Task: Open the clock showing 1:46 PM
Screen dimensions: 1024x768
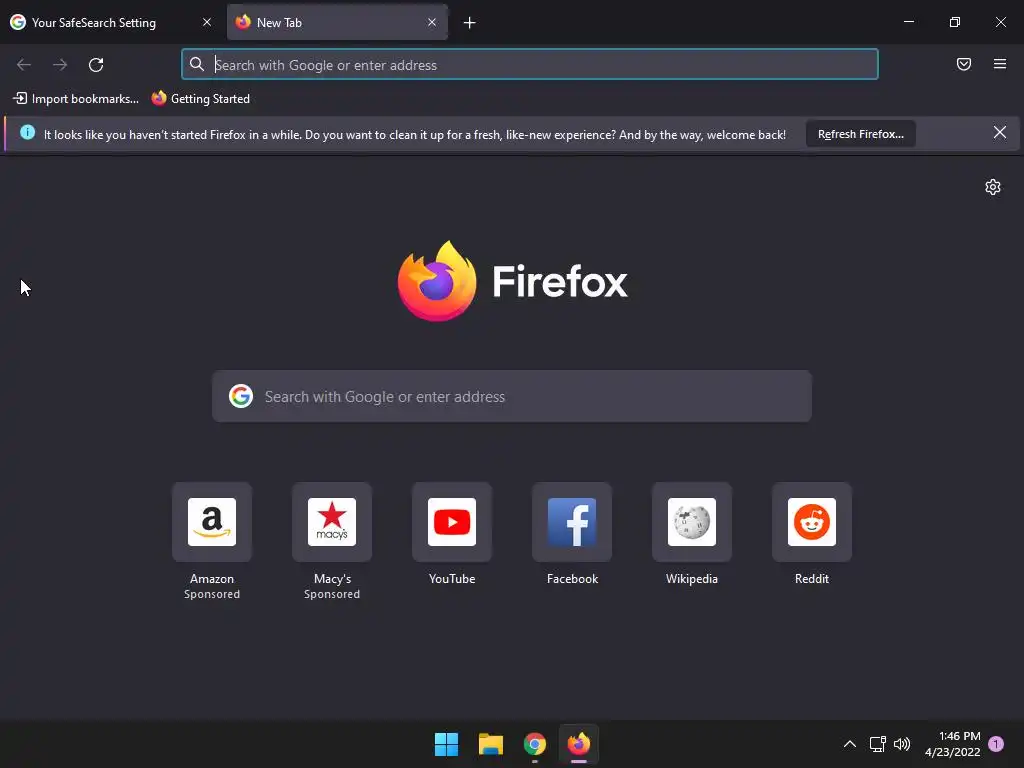Action: 953,744
